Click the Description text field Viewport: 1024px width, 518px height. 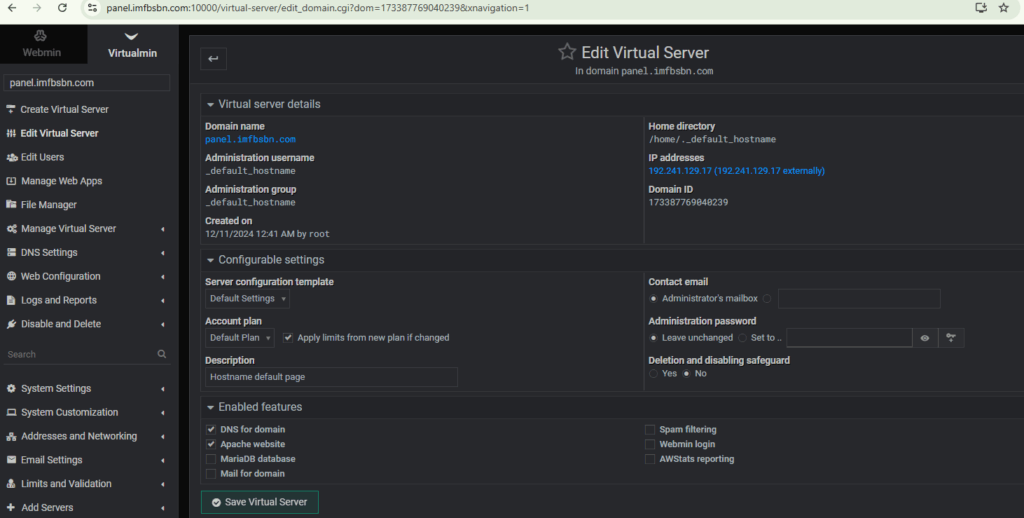[331, 377]
